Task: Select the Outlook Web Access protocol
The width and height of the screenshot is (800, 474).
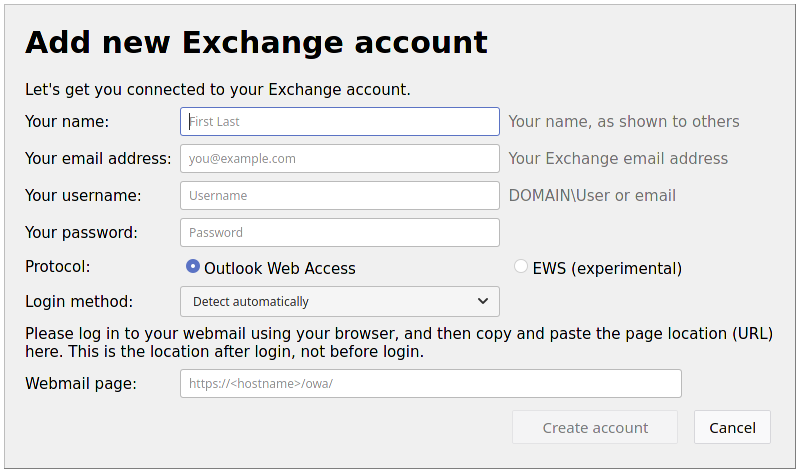Action: click(x=193, y=267)
